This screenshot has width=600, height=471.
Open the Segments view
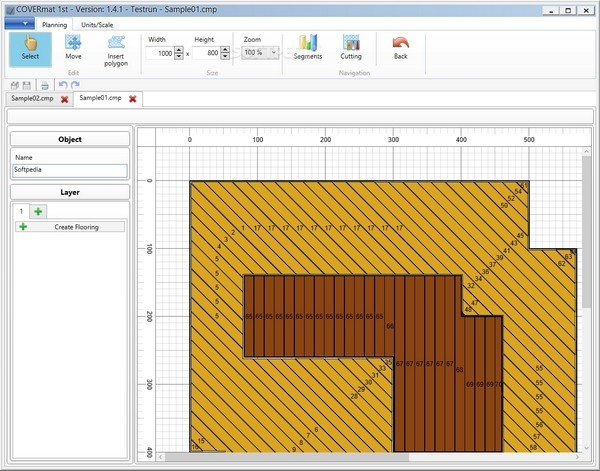point(307,48)
